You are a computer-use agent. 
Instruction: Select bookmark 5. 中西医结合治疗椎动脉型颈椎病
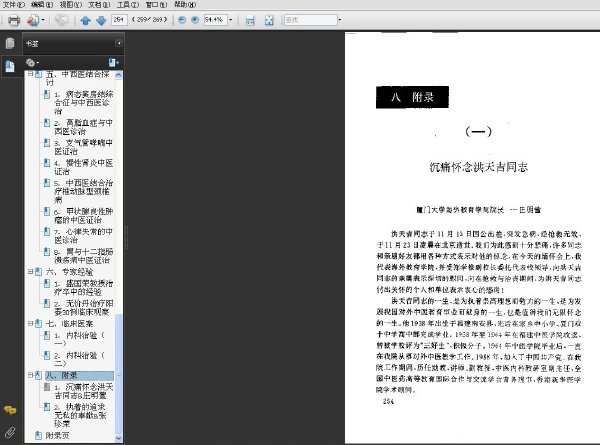(x=83, y=191)
